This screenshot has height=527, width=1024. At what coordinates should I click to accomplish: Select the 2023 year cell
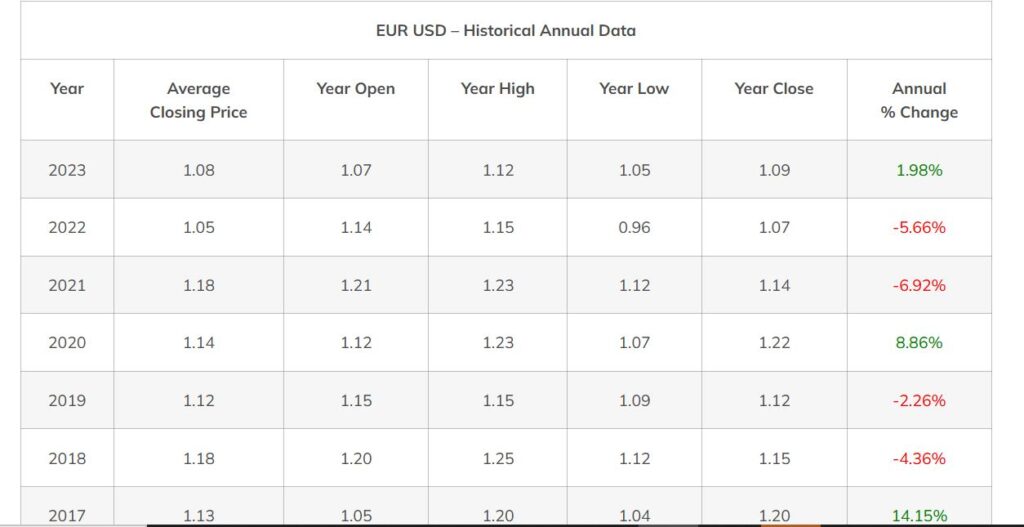tap(67, 170)
